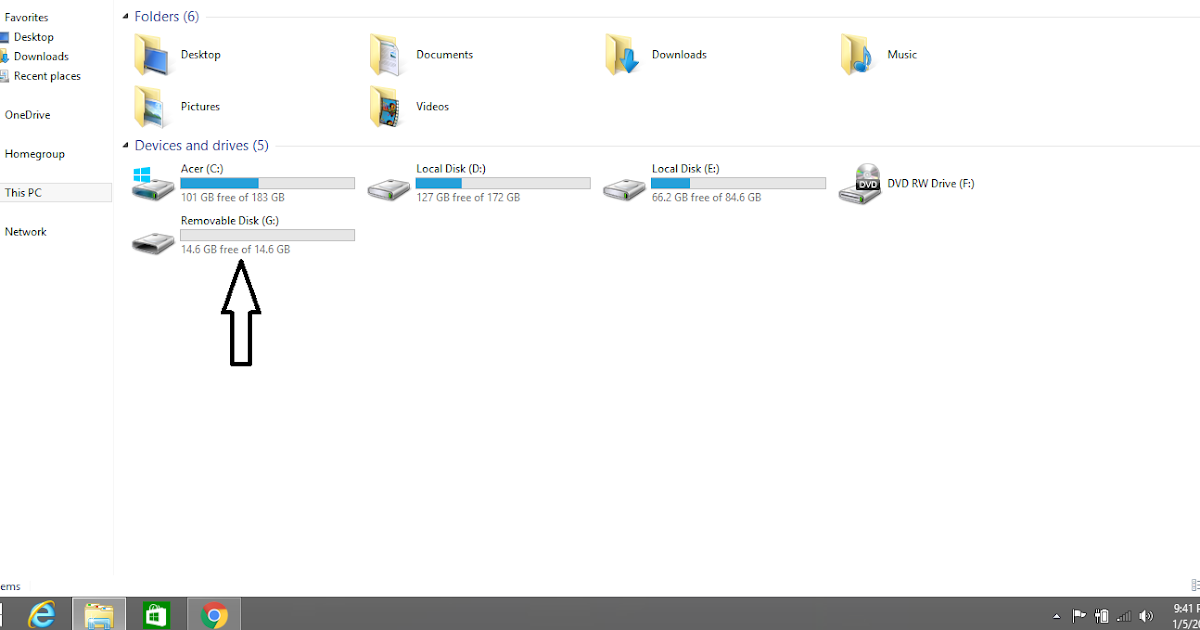This screenshot has height=630, width=1200.
Task: Open the Windows Store from the taskbar
Action: pyautogui.click(x=156, y=614)
